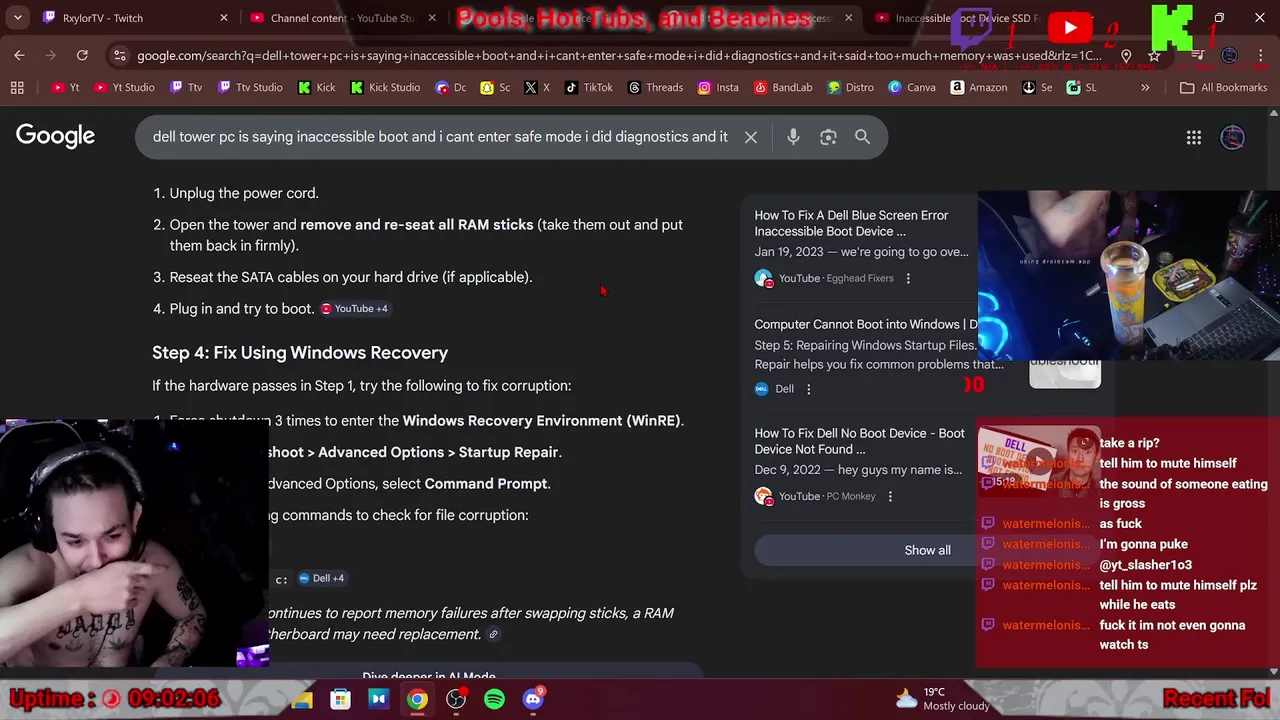
Task: Open the site information icon in address bar
Action: point(120,56)
